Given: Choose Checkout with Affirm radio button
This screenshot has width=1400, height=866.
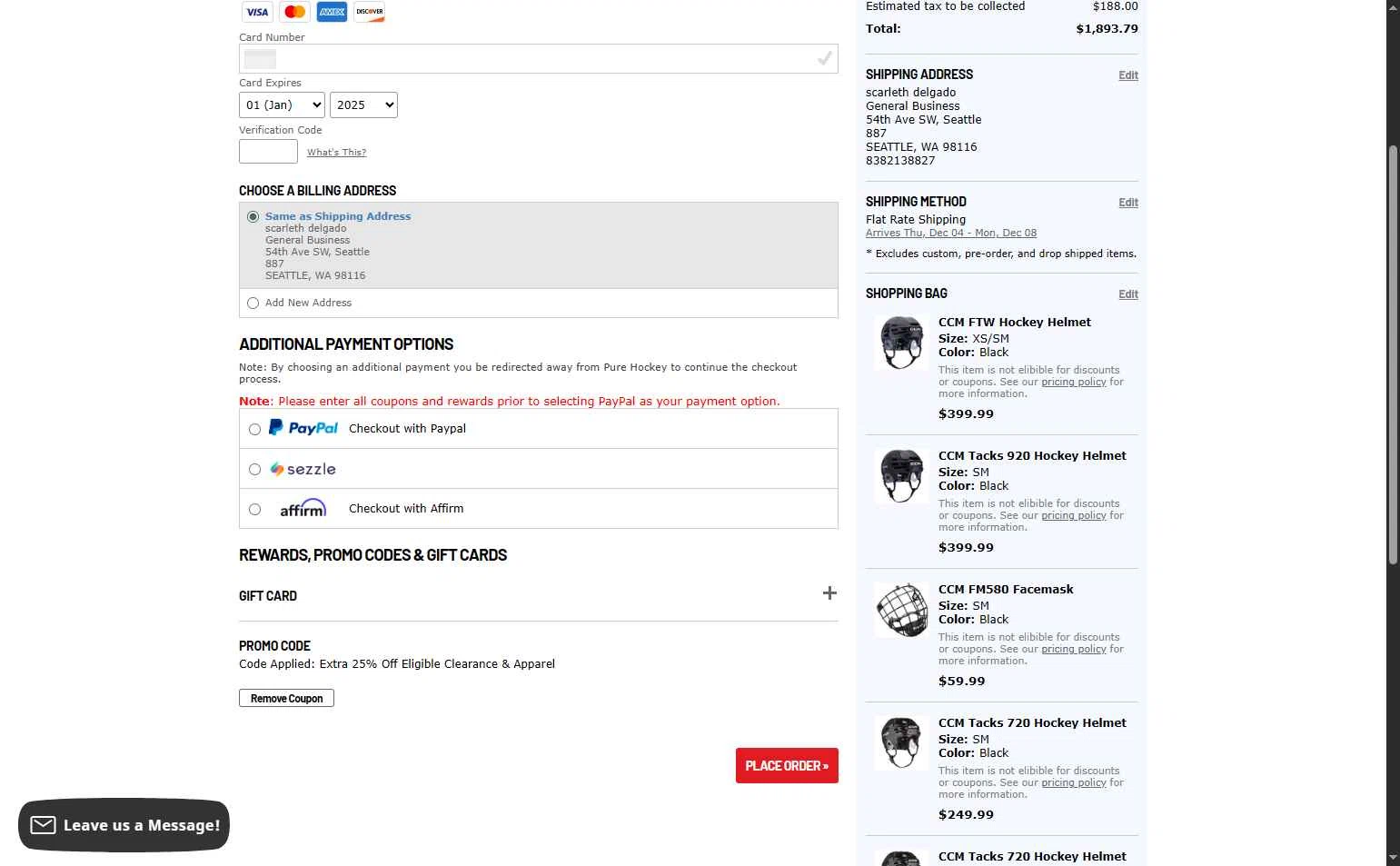Looking at the screenshot, I should (254, 509).
